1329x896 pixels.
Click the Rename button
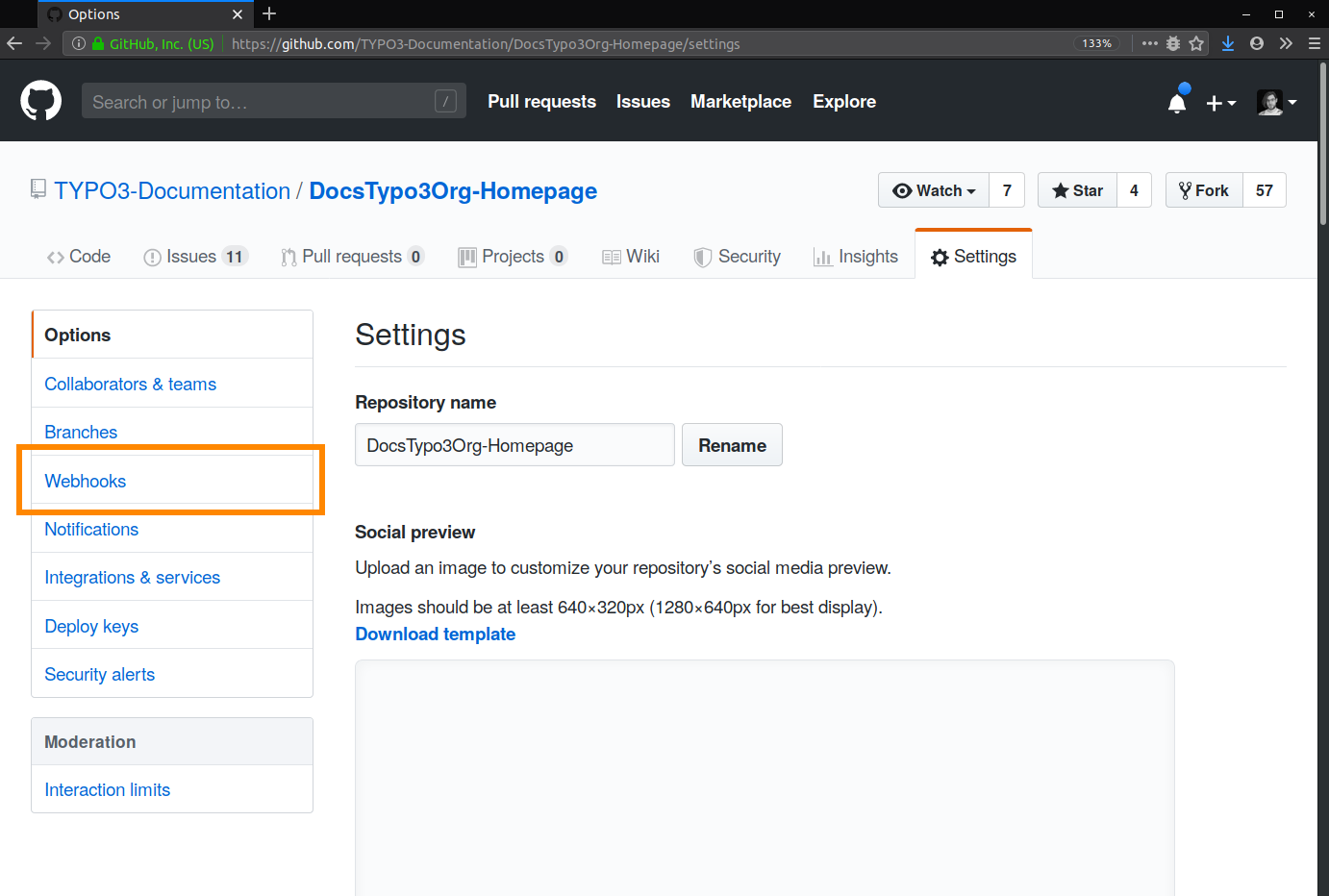click(732, 445)
